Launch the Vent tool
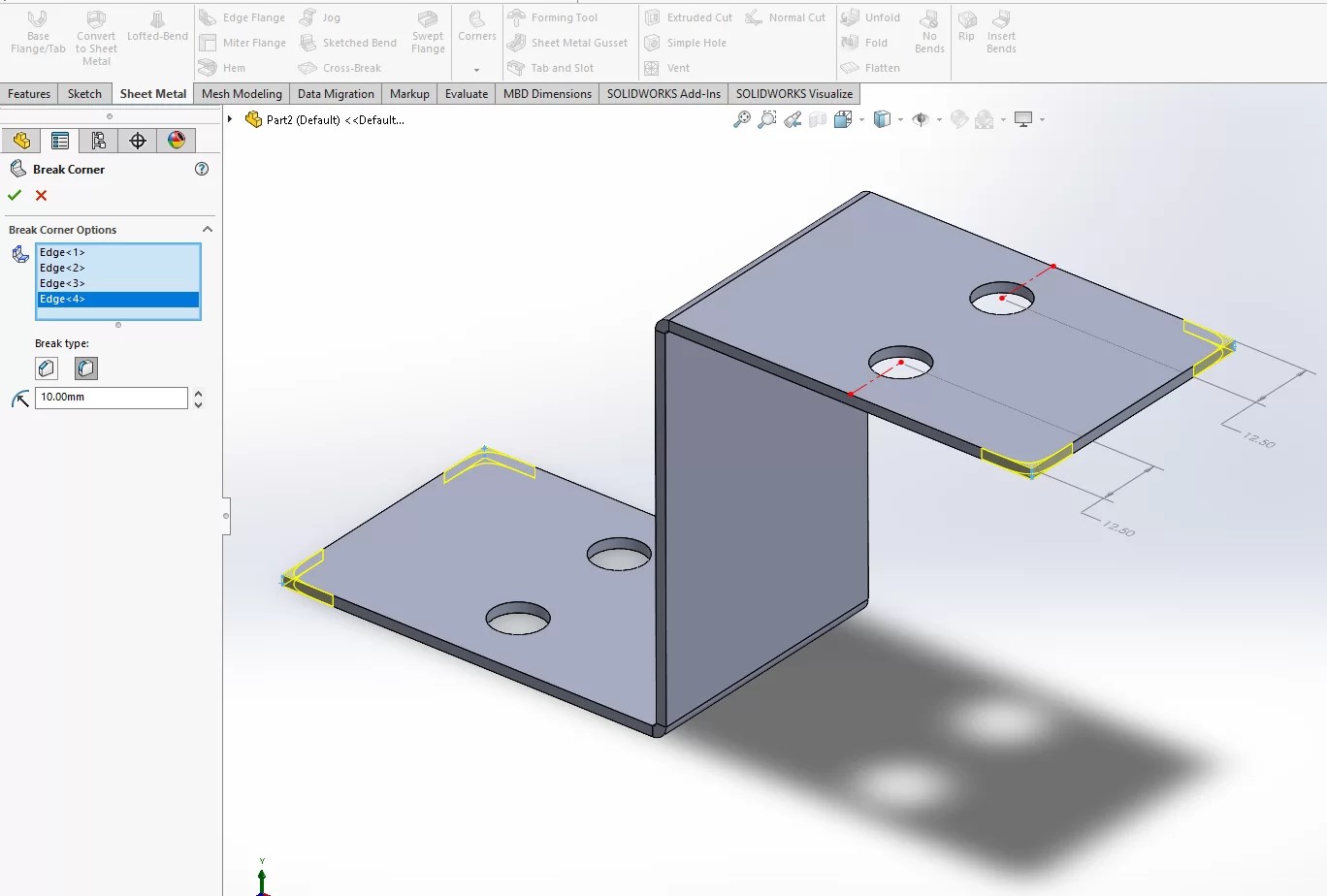 [x=676, y=68]
